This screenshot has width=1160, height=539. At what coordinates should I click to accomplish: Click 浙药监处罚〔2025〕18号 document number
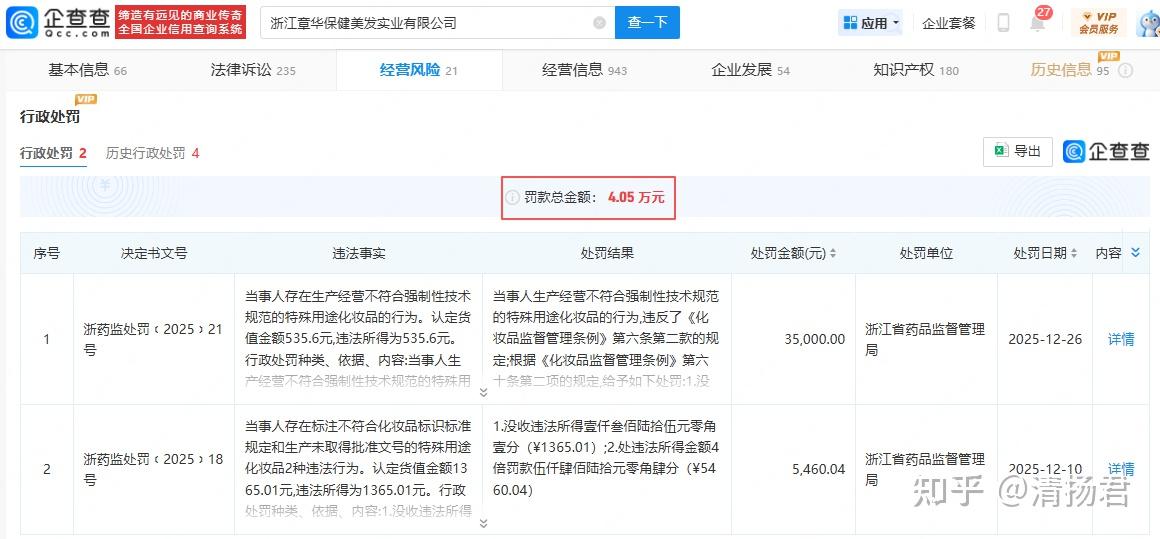point(153,469)
